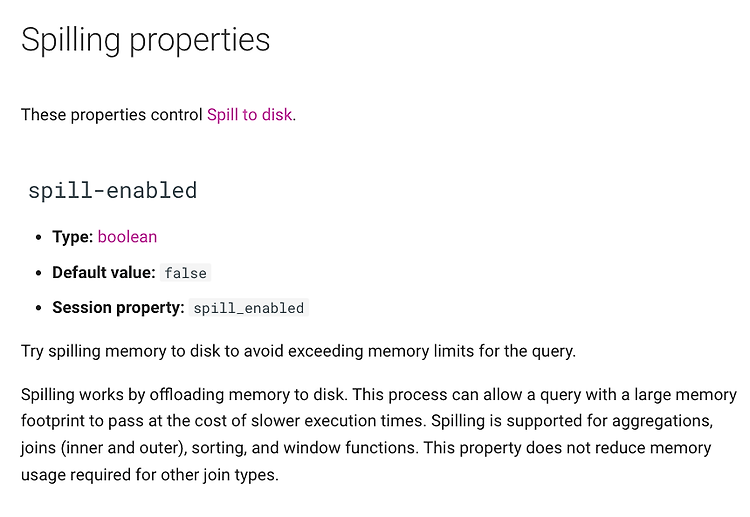Click the sentence starting "Try spilling memory"

(x=298, y=351)
